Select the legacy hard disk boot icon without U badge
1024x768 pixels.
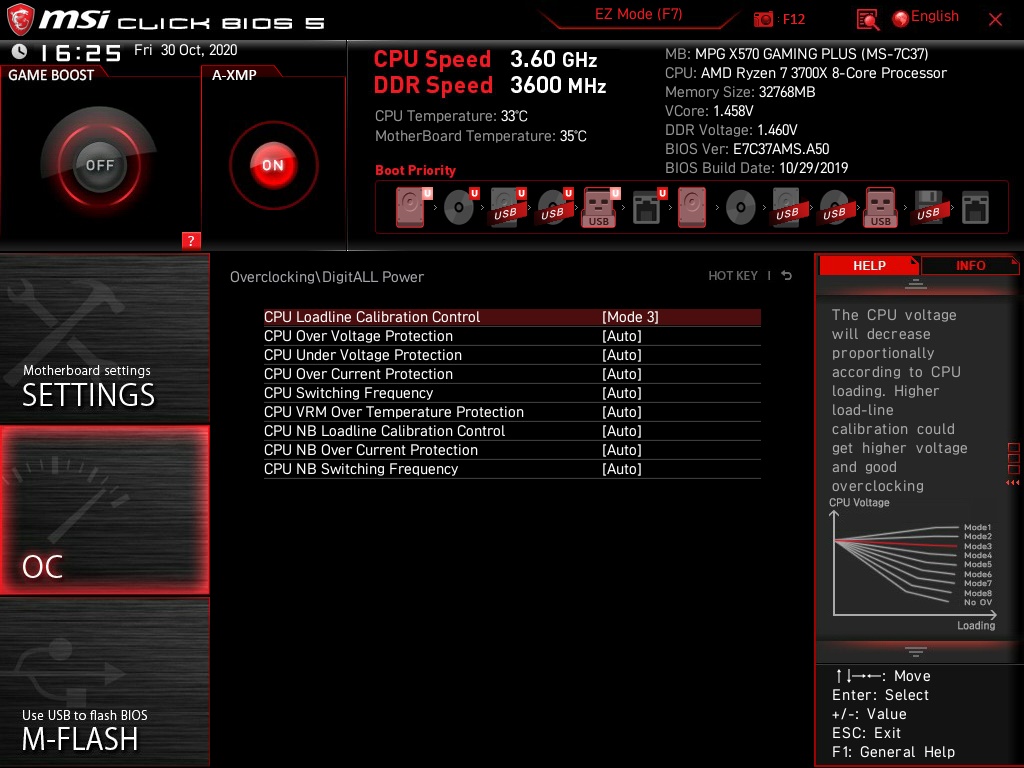pos(692,207)
